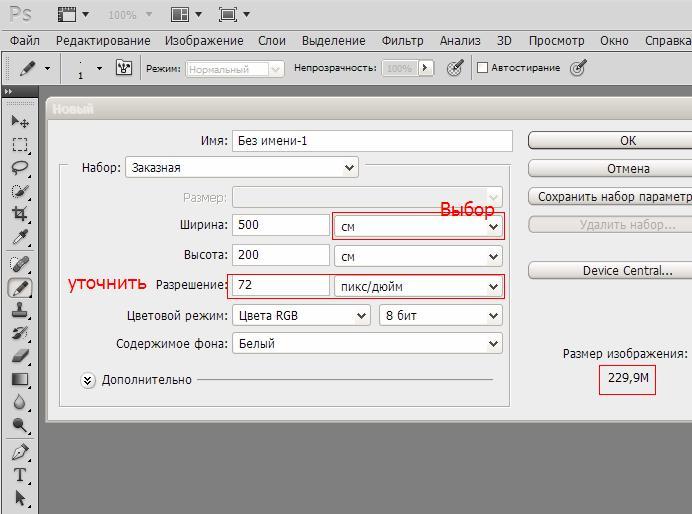Viewport: 692px width, 514px height.
Task: Expand the Дополнительно section
Action: tap(88, 380)
